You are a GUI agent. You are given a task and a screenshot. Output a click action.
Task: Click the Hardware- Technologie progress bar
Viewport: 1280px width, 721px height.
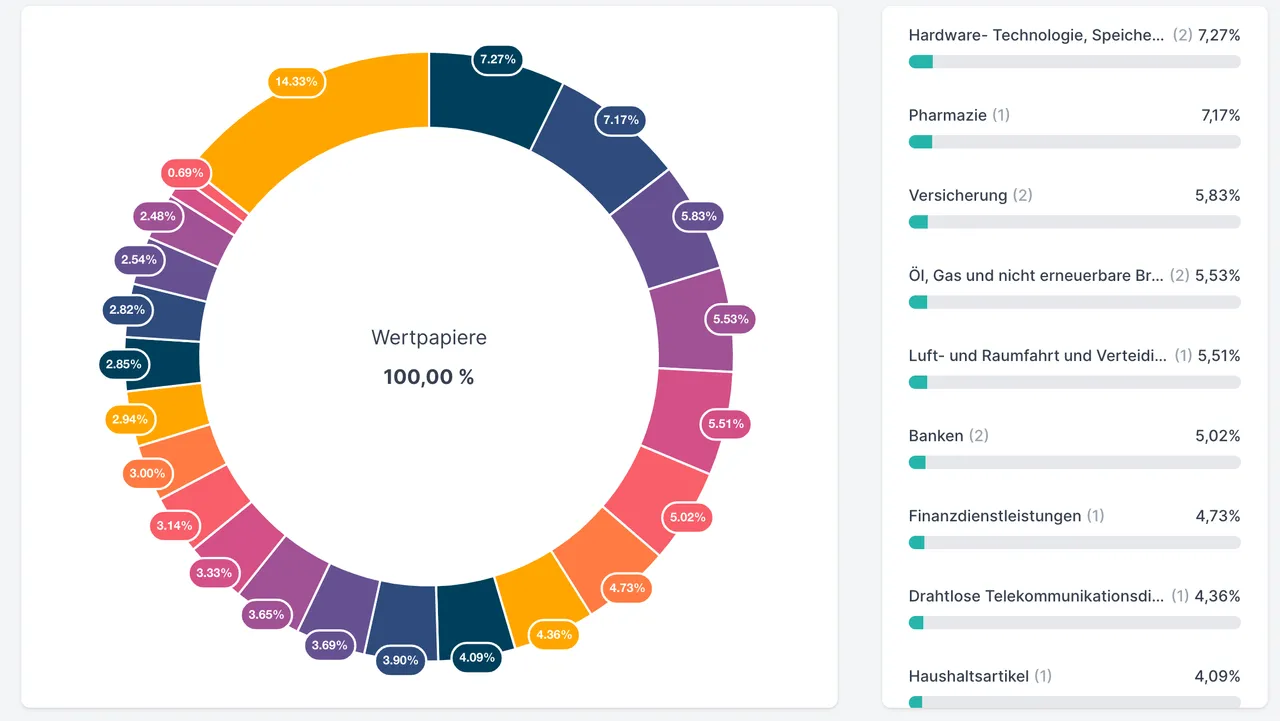(x=1074, y=62)
